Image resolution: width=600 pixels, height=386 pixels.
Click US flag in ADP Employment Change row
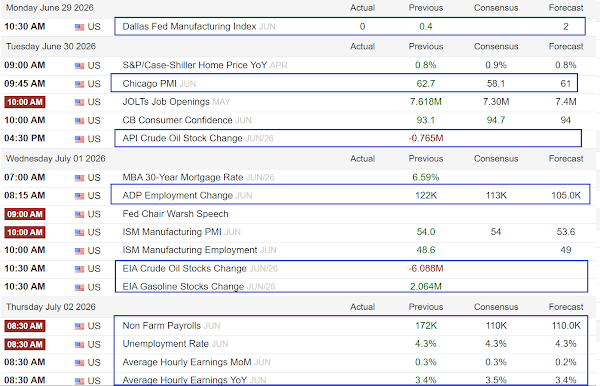tap(79, 196)
